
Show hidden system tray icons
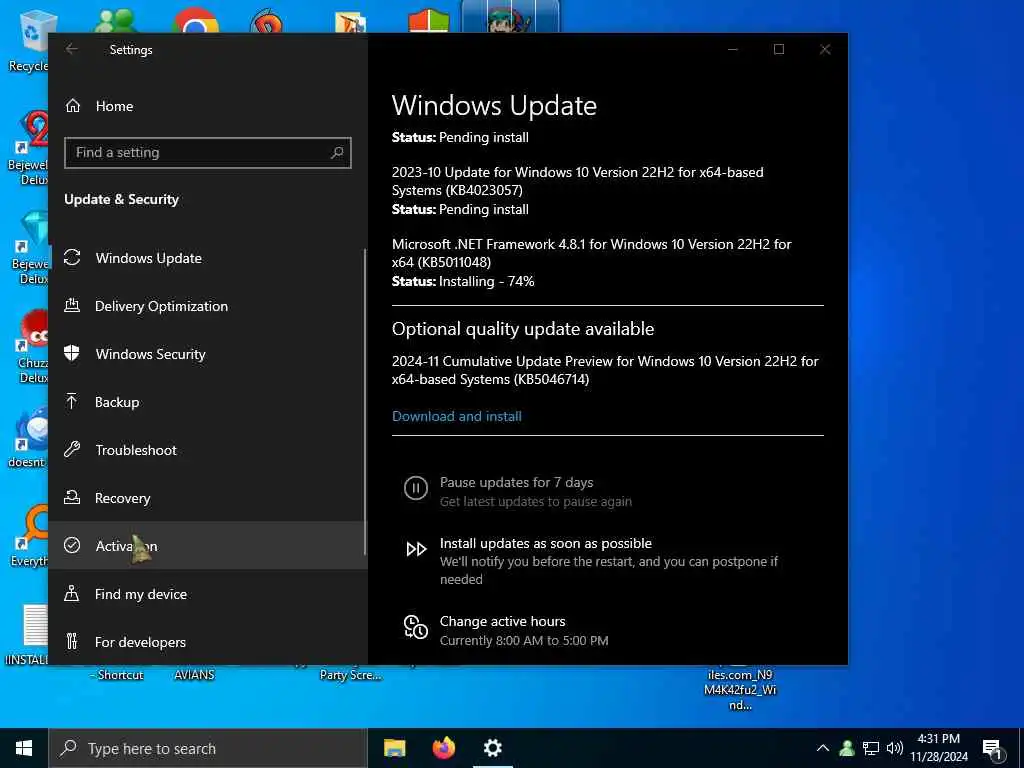coord(823,748)
